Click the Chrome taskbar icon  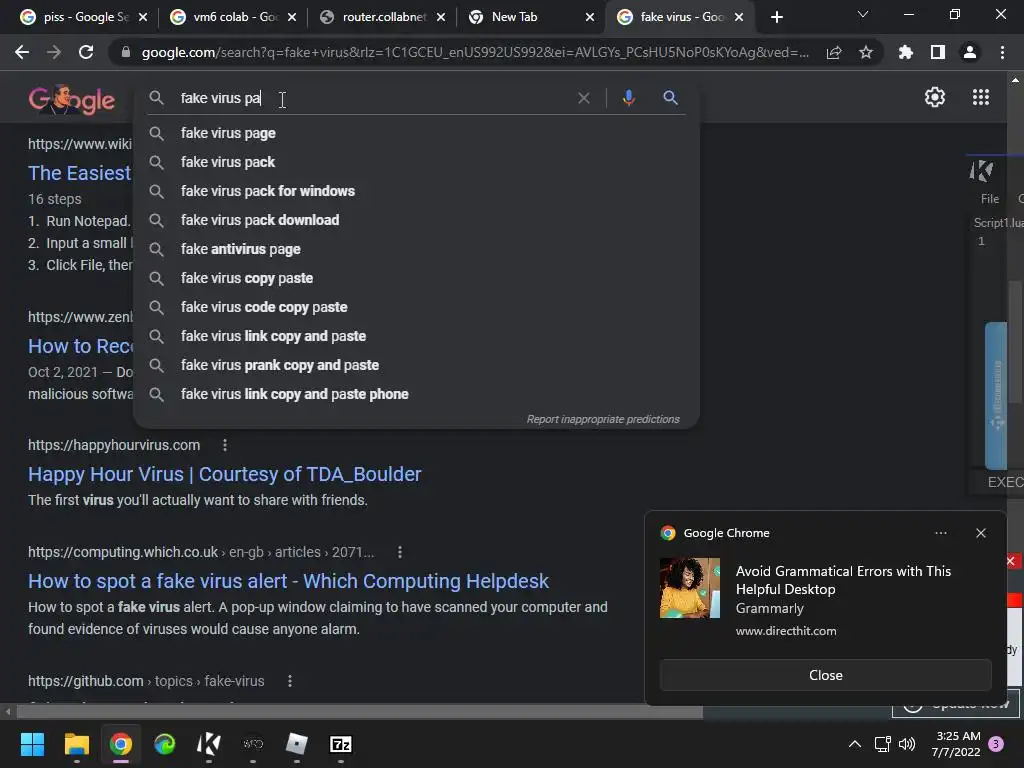click(x=121, y=744)
